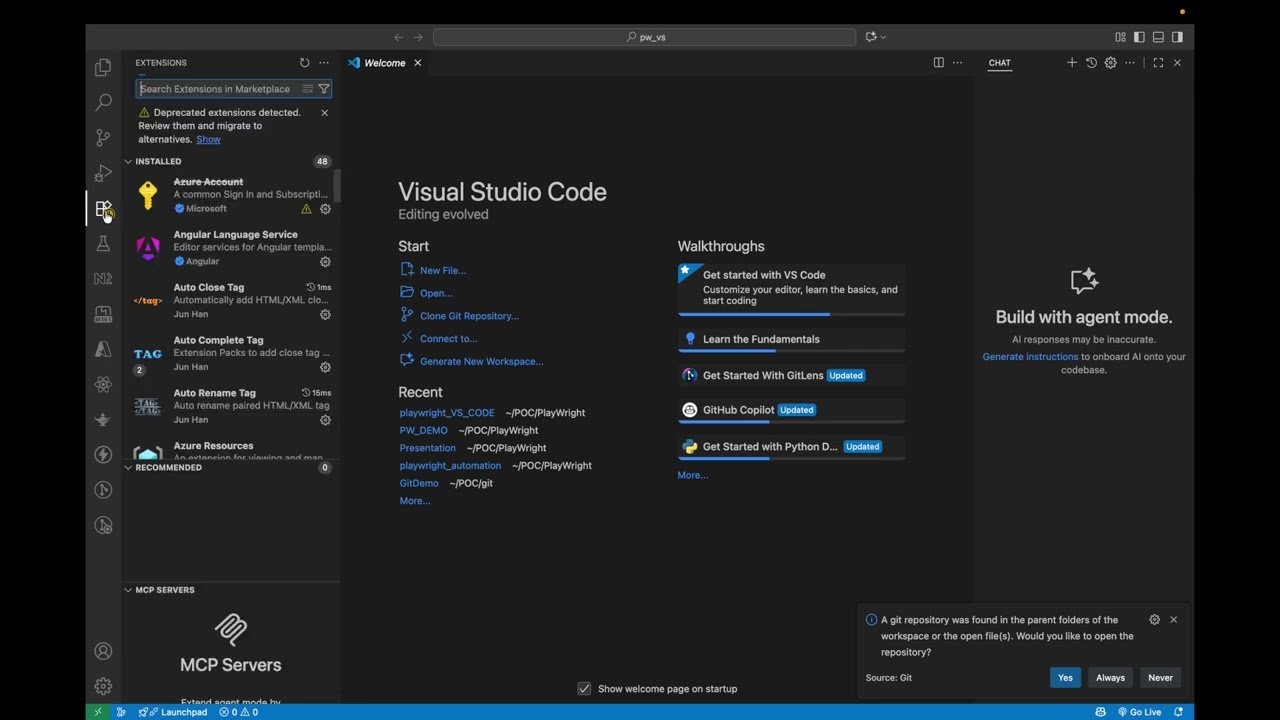
Task: Open remote window indicator in status bar
Action: 97,712
